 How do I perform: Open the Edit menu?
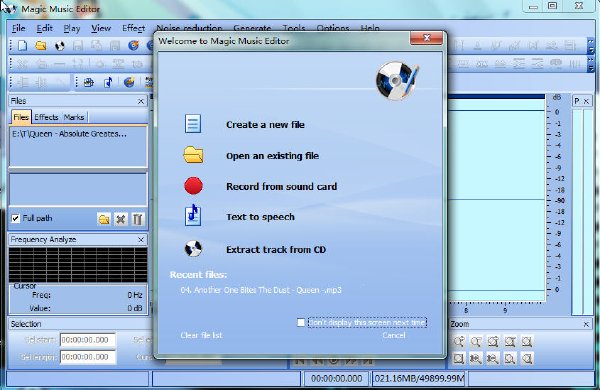point(44,28)
